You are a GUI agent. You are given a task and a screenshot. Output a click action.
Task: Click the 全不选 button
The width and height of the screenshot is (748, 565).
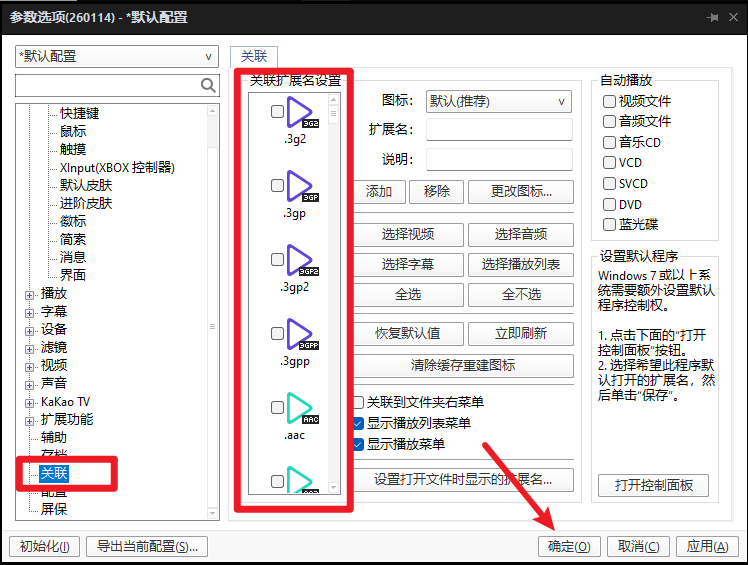click(521, 295)
